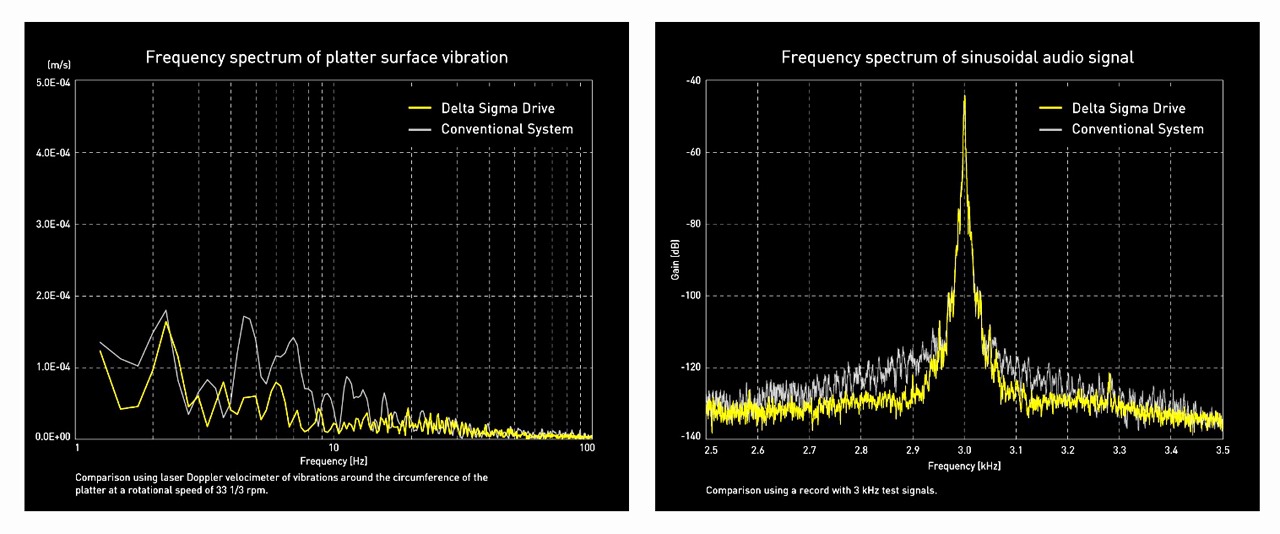
Task: Click the laser Doppler velocimeter caption text
Action: (281, 483)
